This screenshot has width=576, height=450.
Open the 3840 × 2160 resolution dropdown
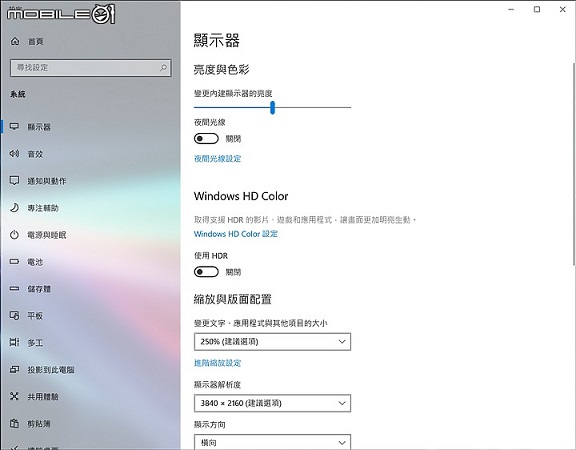272,403
